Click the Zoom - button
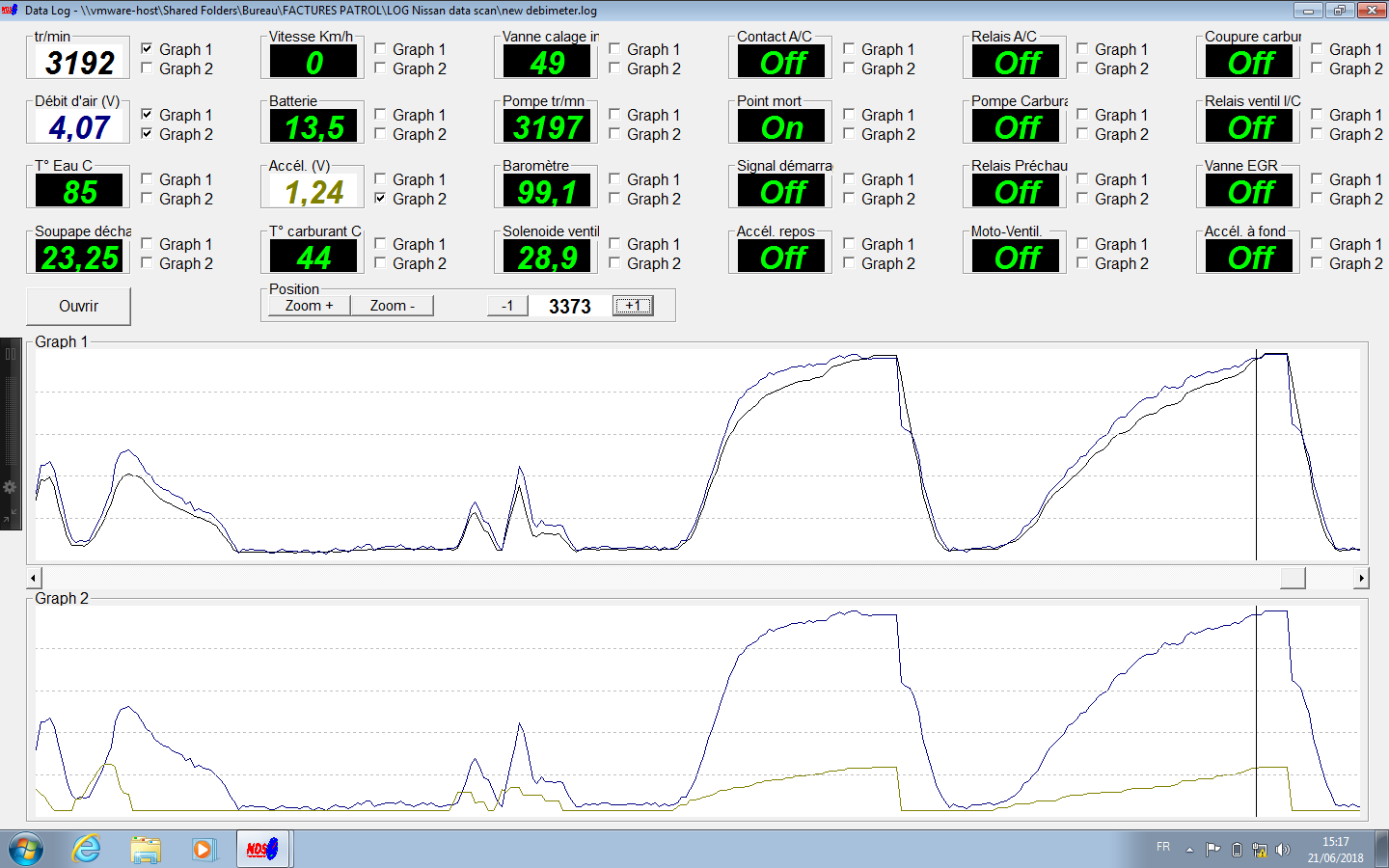The image size is (1389, 868). tap(393, 306)
